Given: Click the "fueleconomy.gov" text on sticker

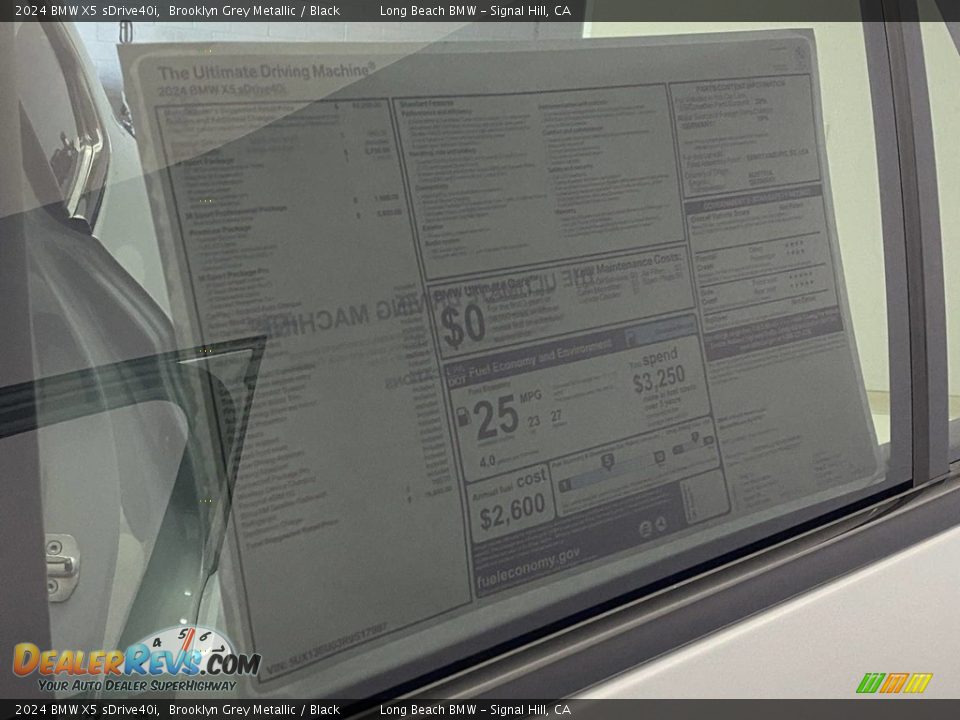Looking at the screenshot, I should click(528, 566).
